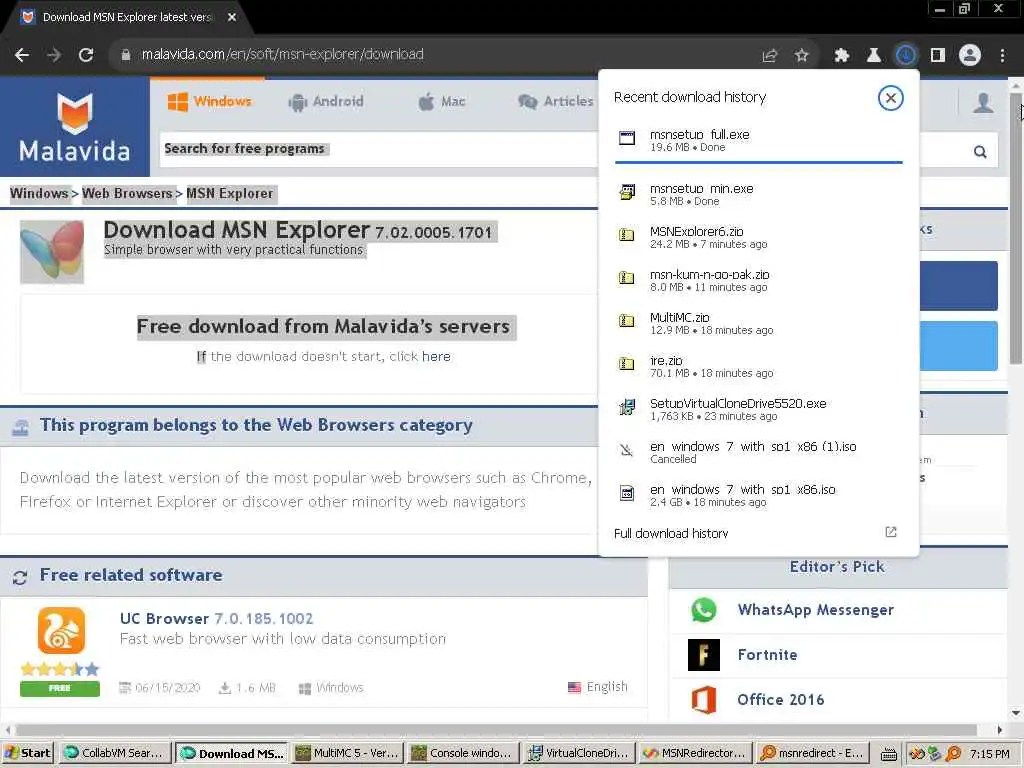Open Office 2016 in Editor's Pick
Viewport: 1024px width, 768px height.
click(x=780, y=699)
